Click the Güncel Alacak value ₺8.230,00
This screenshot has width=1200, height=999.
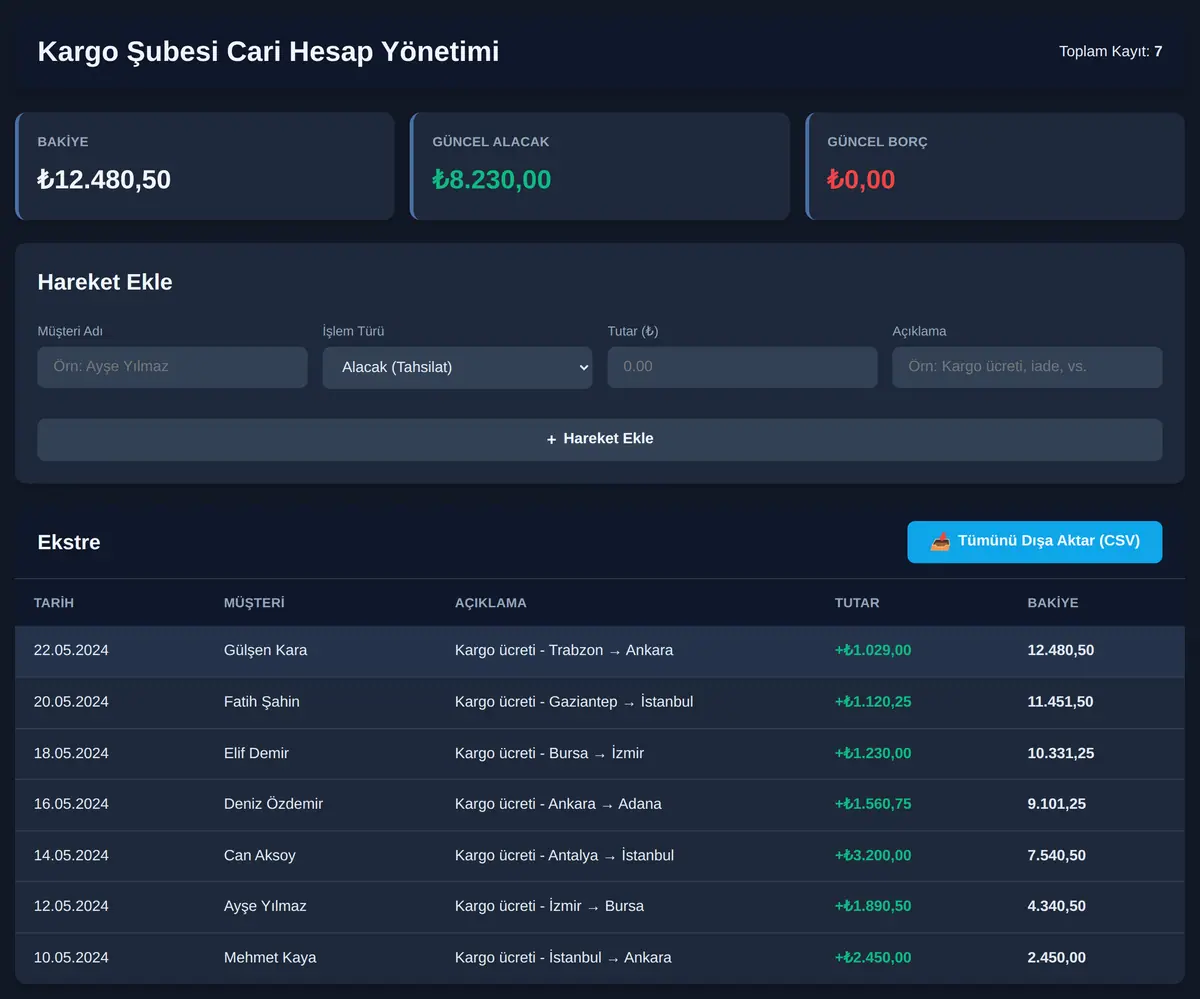click(x=492, y=180)
